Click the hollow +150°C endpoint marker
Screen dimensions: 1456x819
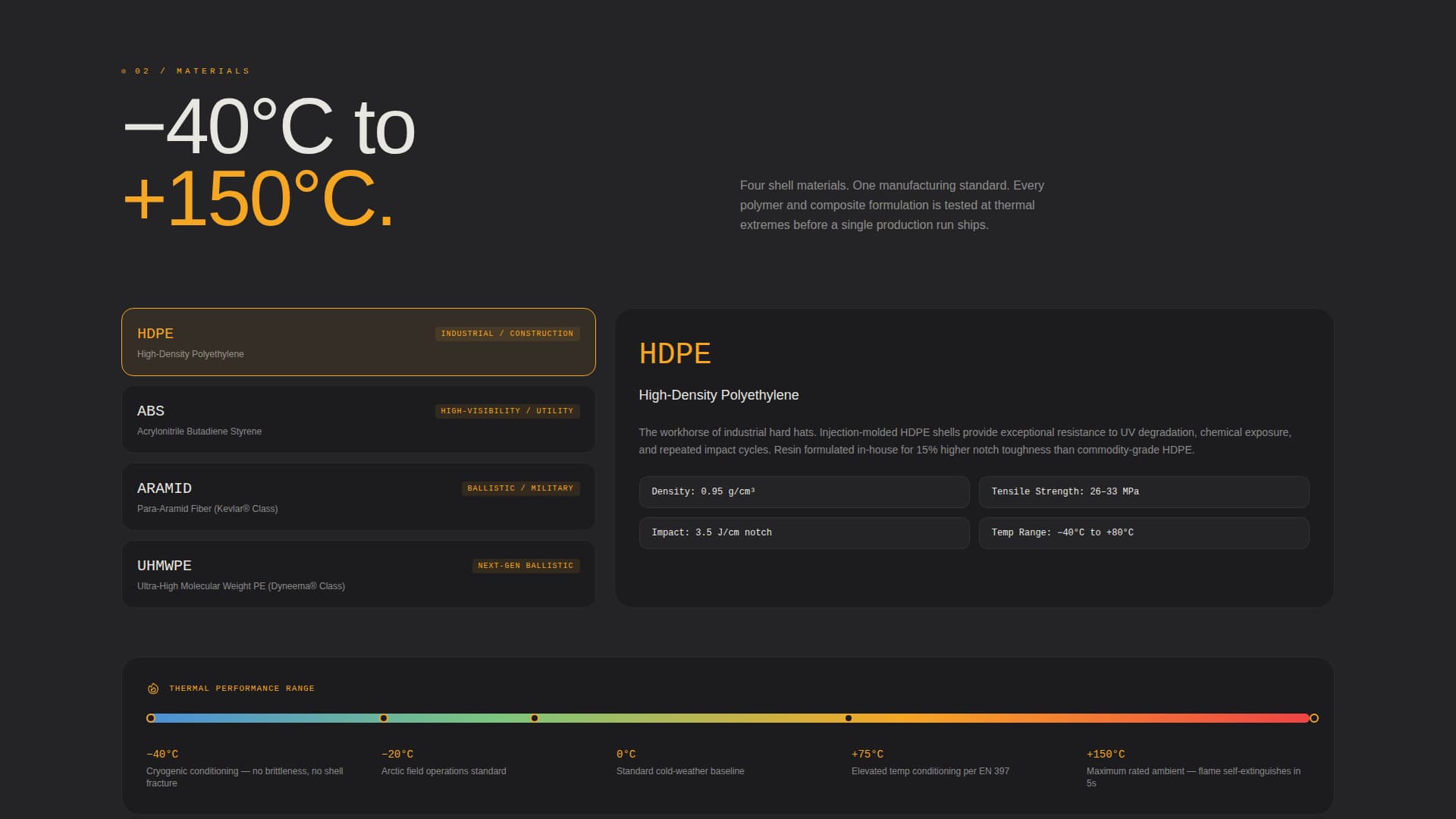pyautogui.click(x=1314, y=717)
